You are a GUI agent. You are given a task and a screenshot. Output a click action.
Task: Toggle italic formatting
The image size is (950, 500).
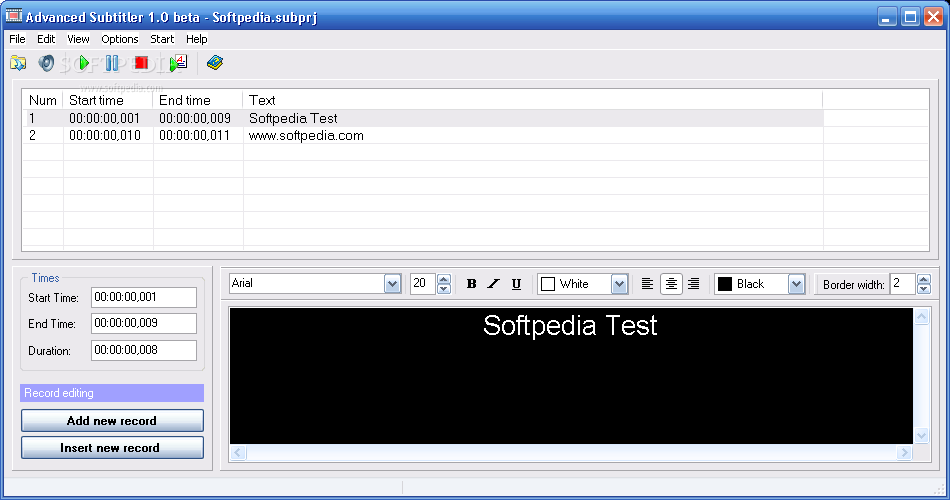(x=494, y=284)
